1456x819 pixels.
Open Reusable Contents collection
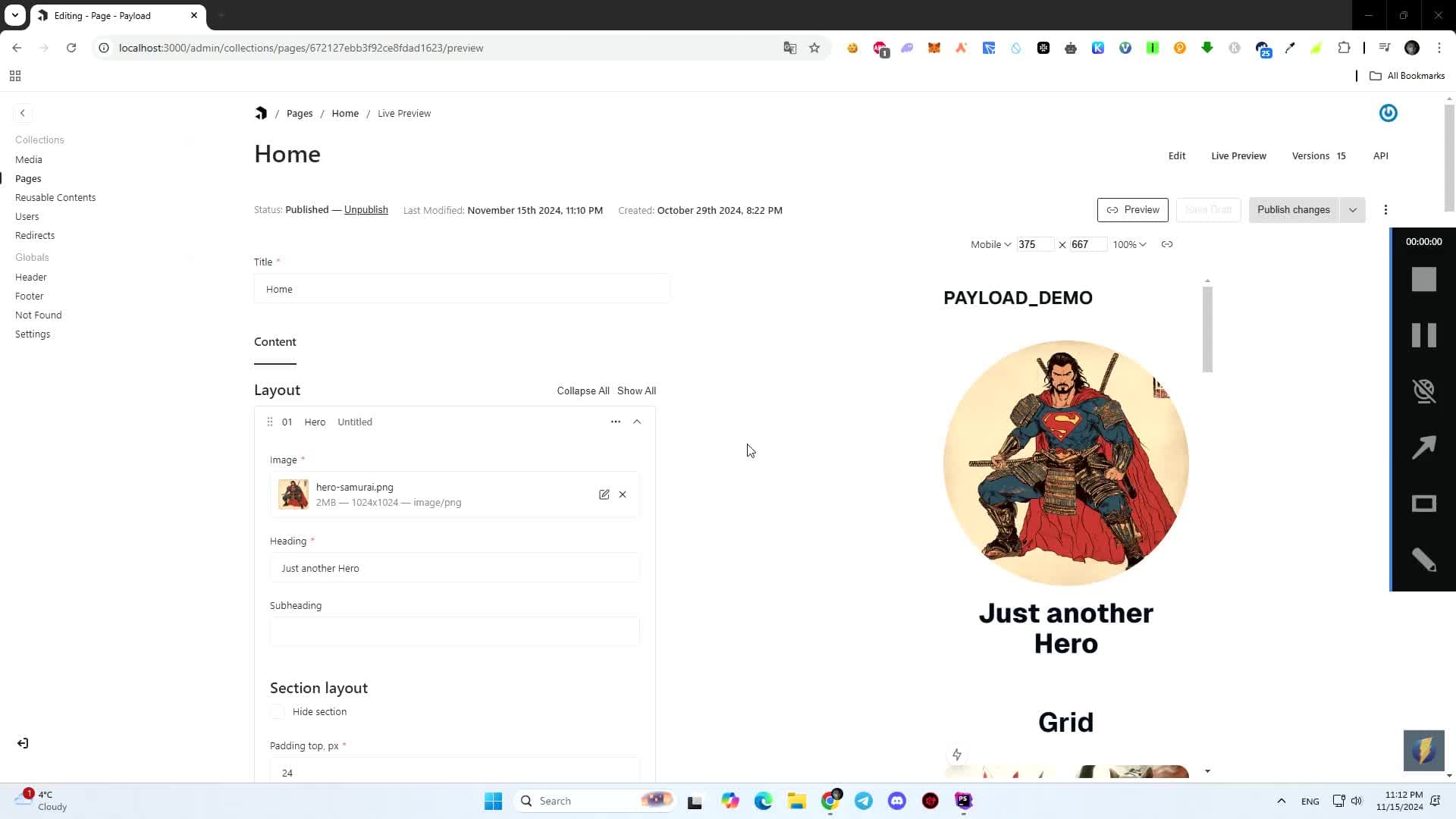pos(55,197)
